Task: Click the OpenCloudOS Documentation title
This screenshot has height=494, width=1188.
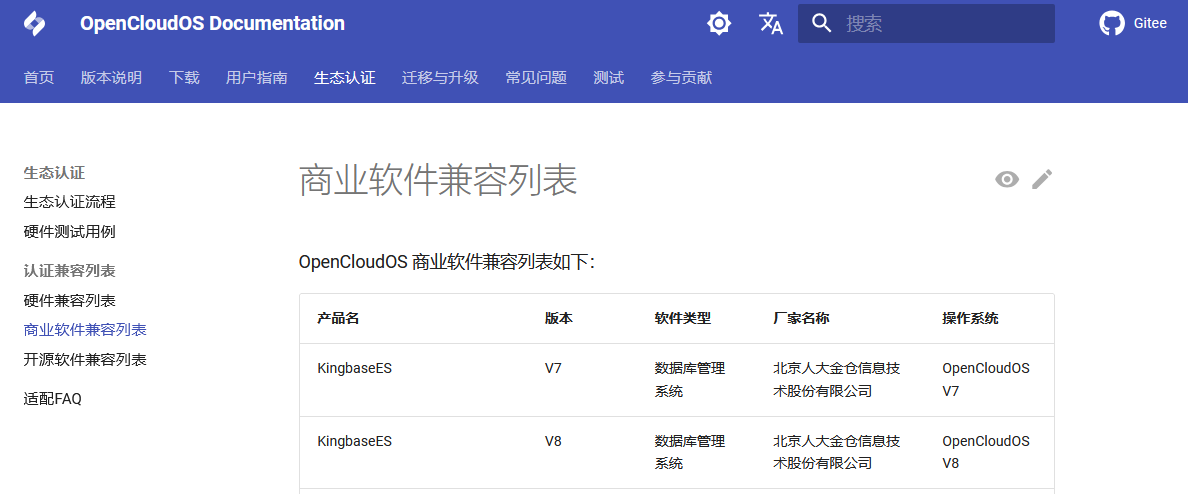Action: pyautogui.click(x=212, y=23)
